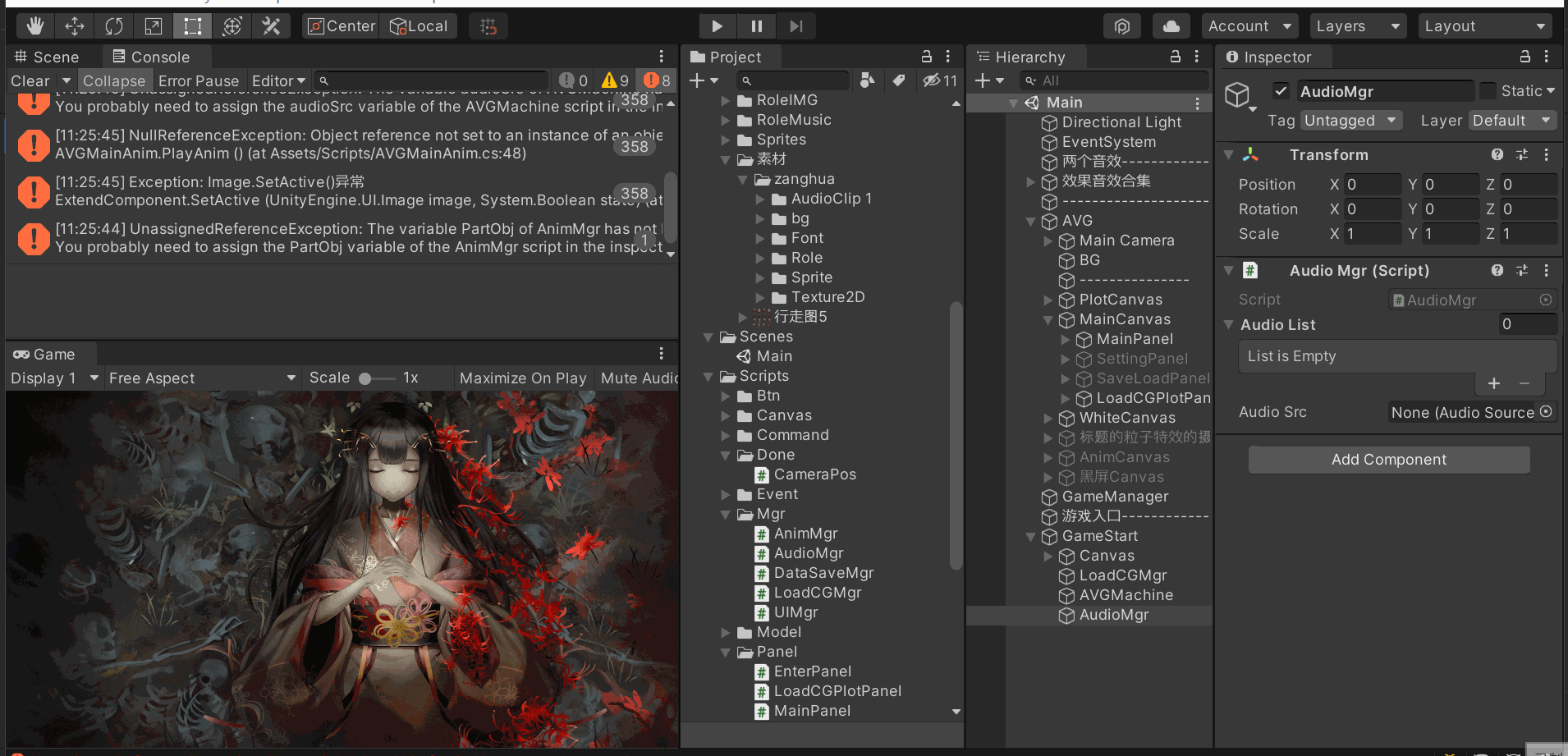Open cloud services icon
This screenshot has height=756, width=1568.
point(1171,26)
